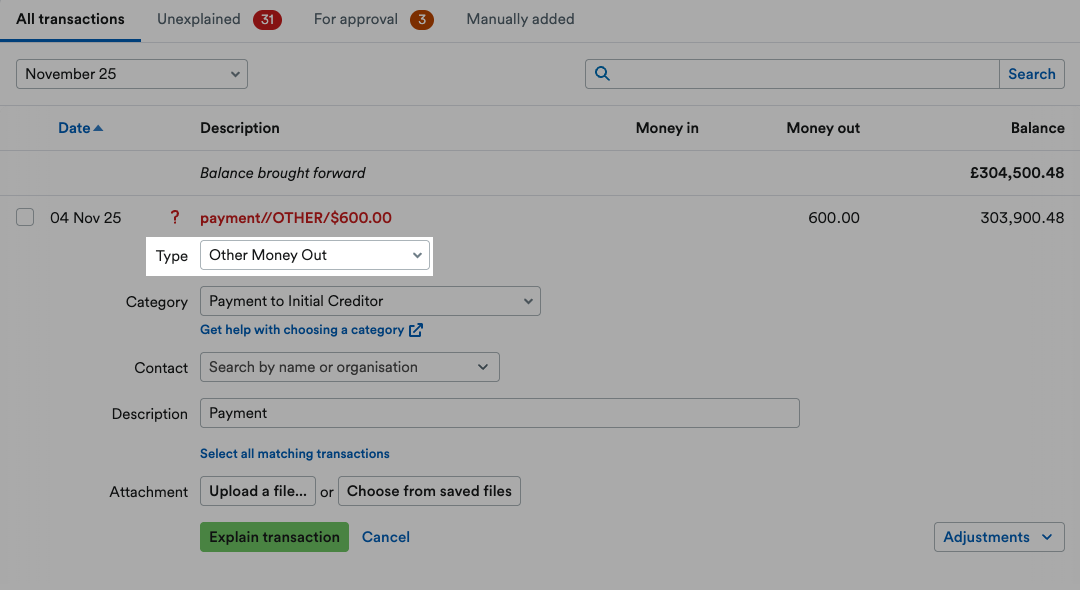The image size is (1080, 590).
Task: Switch to the Manually added tab
Action: 520,19
